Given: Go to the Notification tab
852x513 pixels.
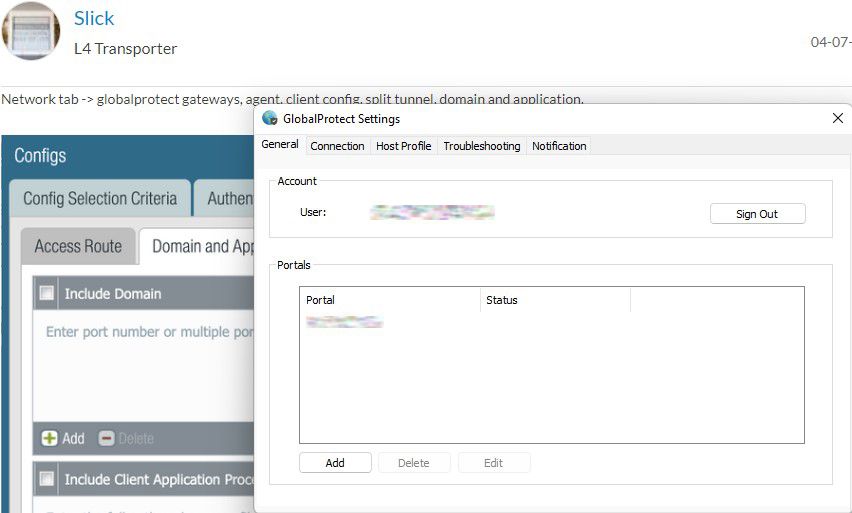Looking at the screenshot, I should click(x=559, y=146).
